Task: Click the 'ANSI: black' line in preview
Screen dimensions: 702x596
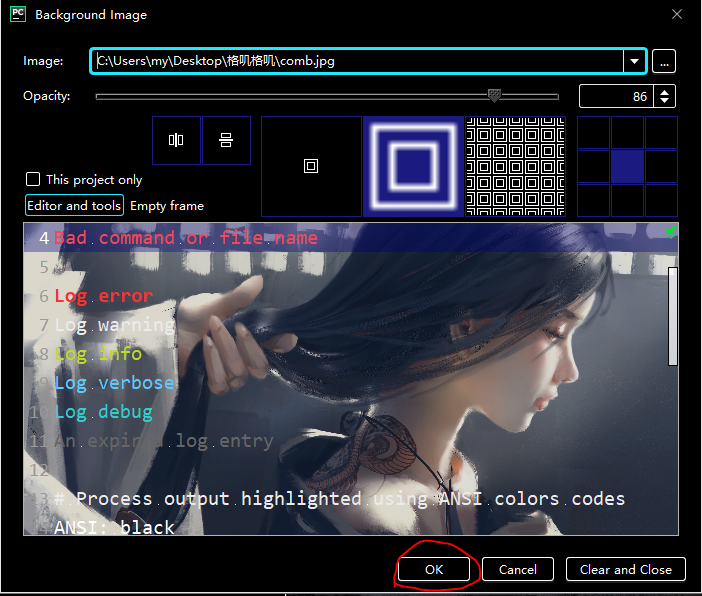Action: (x=114, y=527)
